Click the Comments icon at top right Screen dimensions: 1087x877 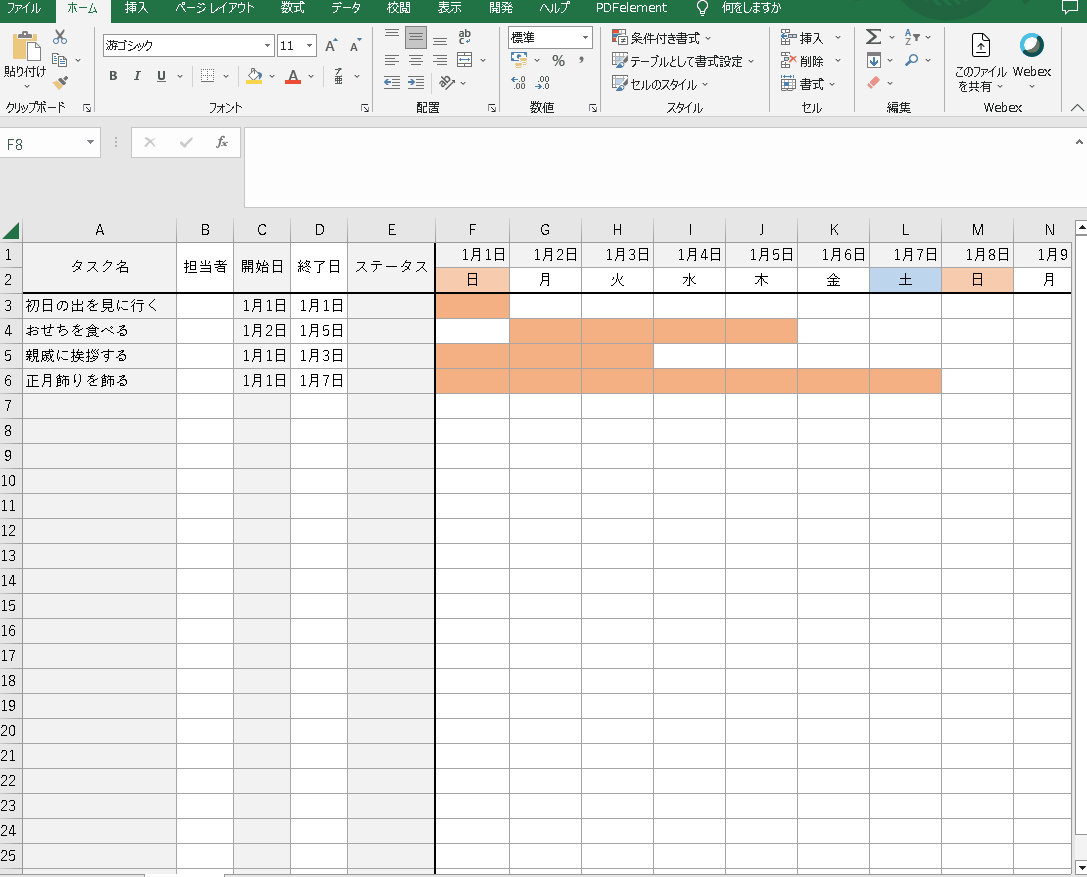tap(1070, 8)
